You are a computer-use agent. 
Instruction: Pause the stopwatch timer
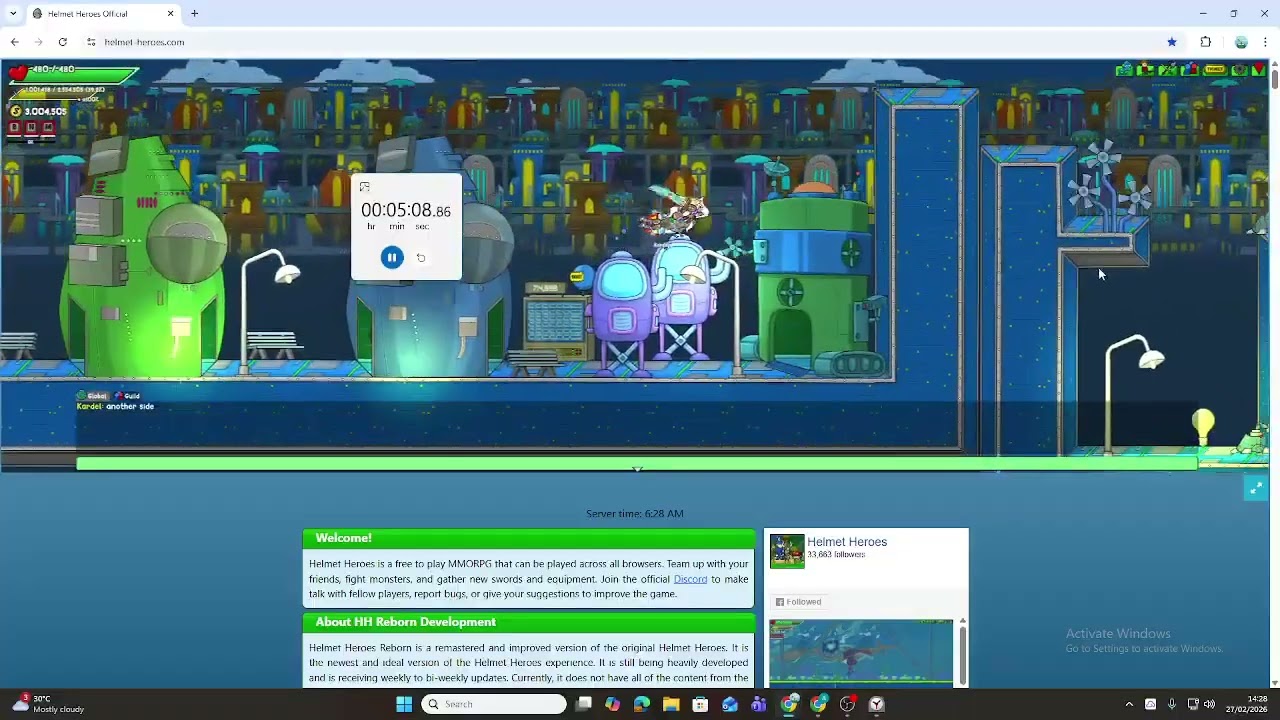[392, 258]
